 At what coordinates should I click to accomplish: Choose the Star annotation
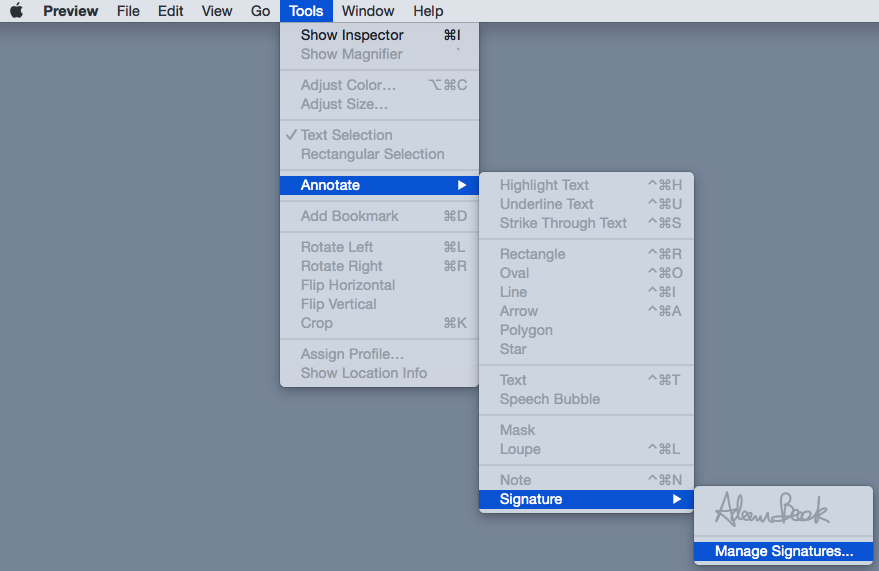(x=586, y=349)
